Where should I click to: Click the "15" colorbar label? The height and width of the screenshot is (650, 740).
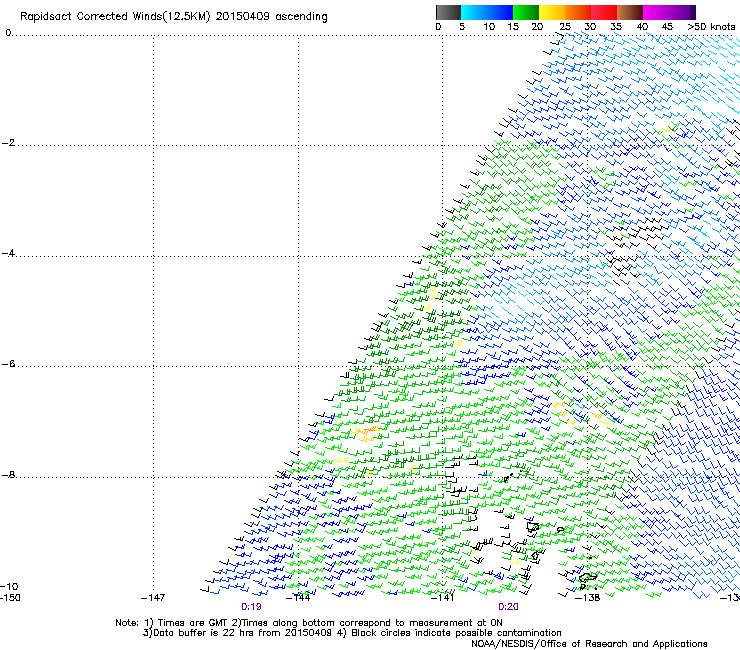pos(513,27)
